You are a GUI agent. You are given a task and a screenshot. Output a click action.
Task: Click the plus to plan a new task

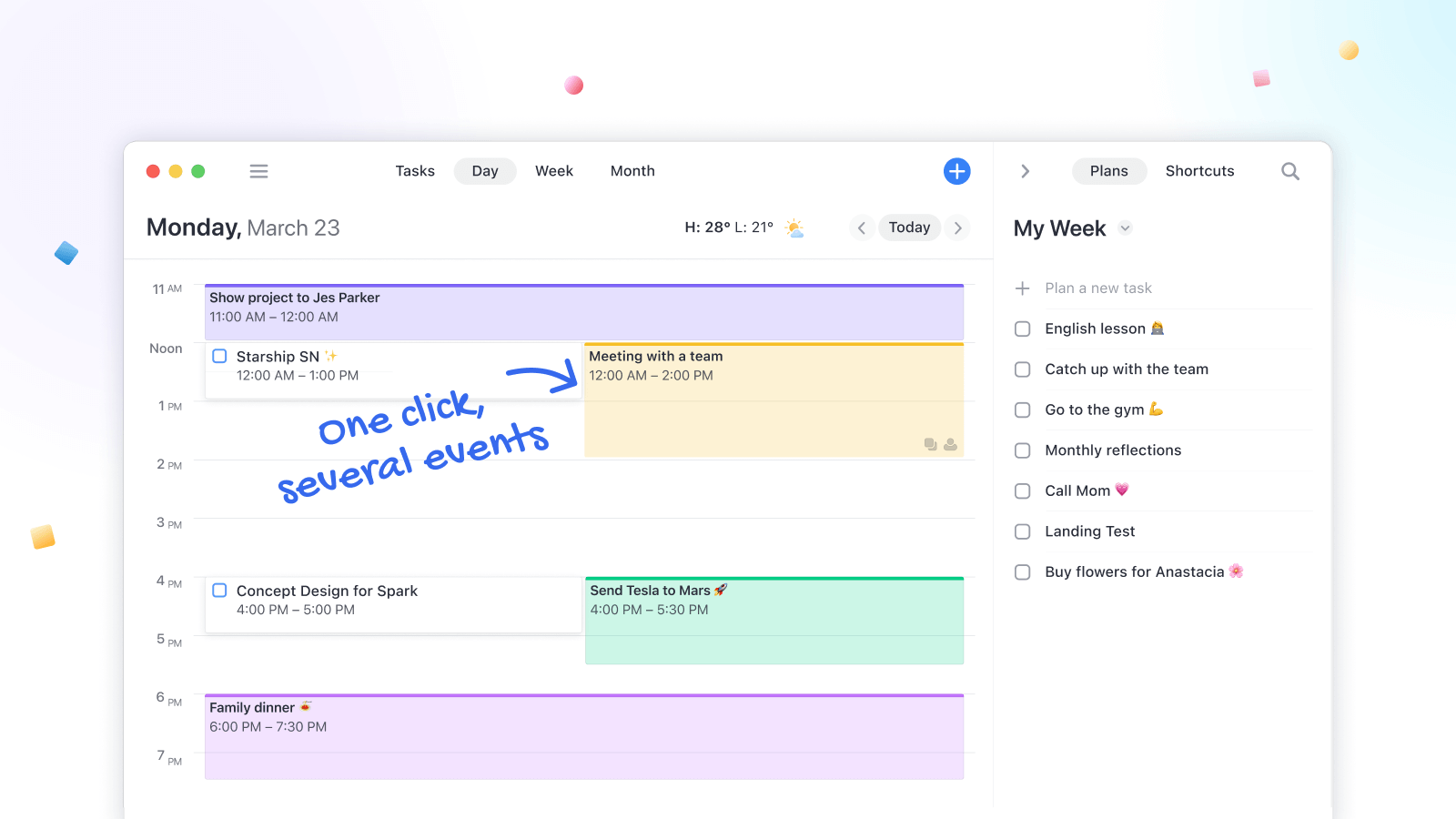pyautogui.click(x=1023, y=288)
